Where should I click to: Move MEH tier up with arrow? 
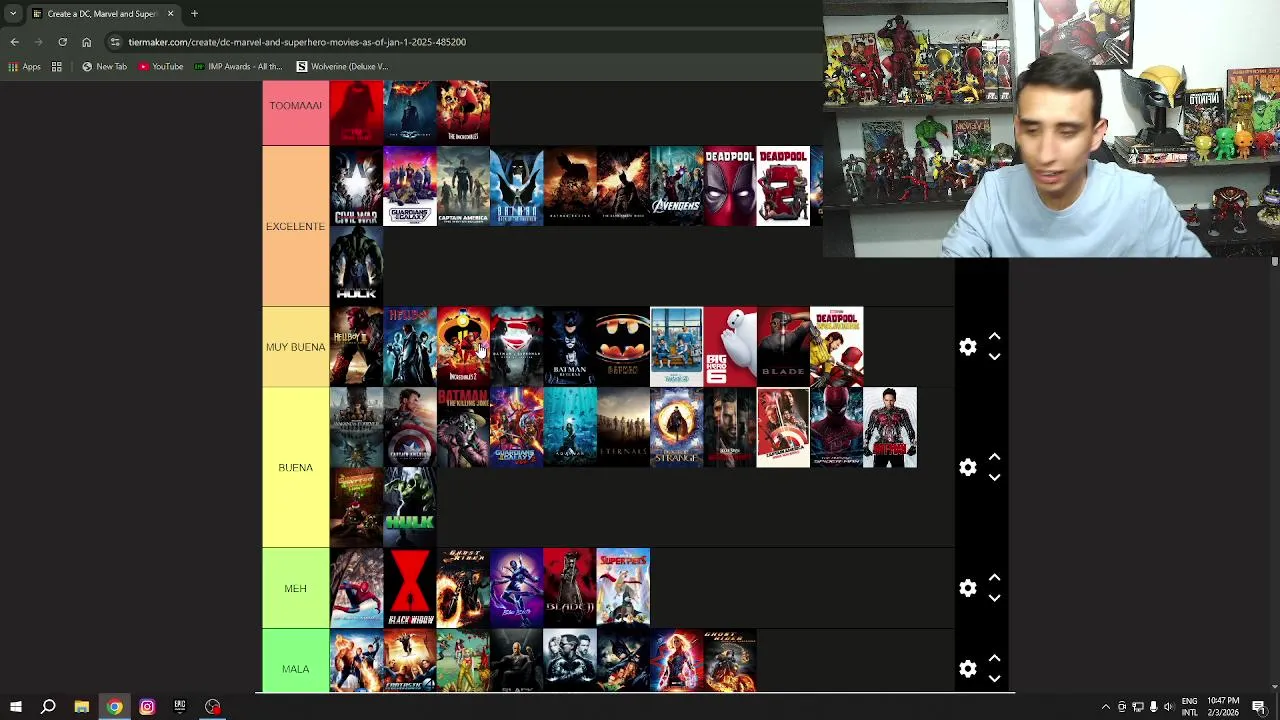(994, 578)
